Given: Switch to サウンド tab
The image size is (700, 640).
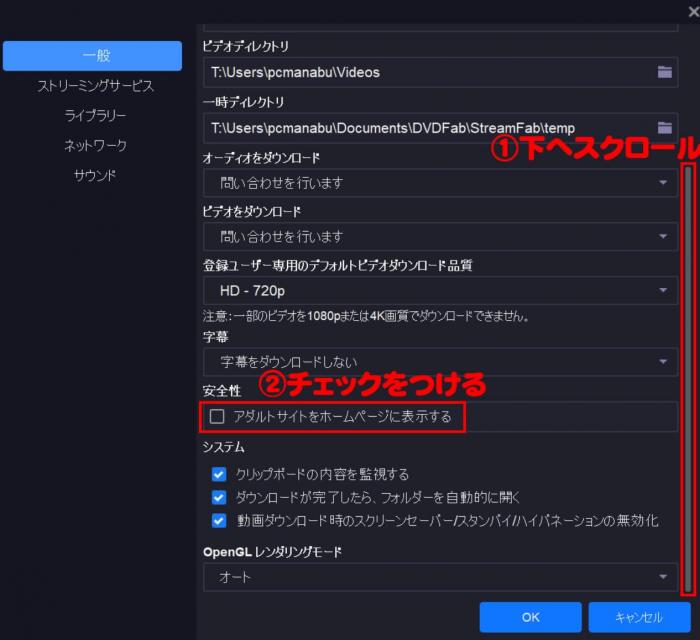Looking at the screenshot, I should [95, 175].
